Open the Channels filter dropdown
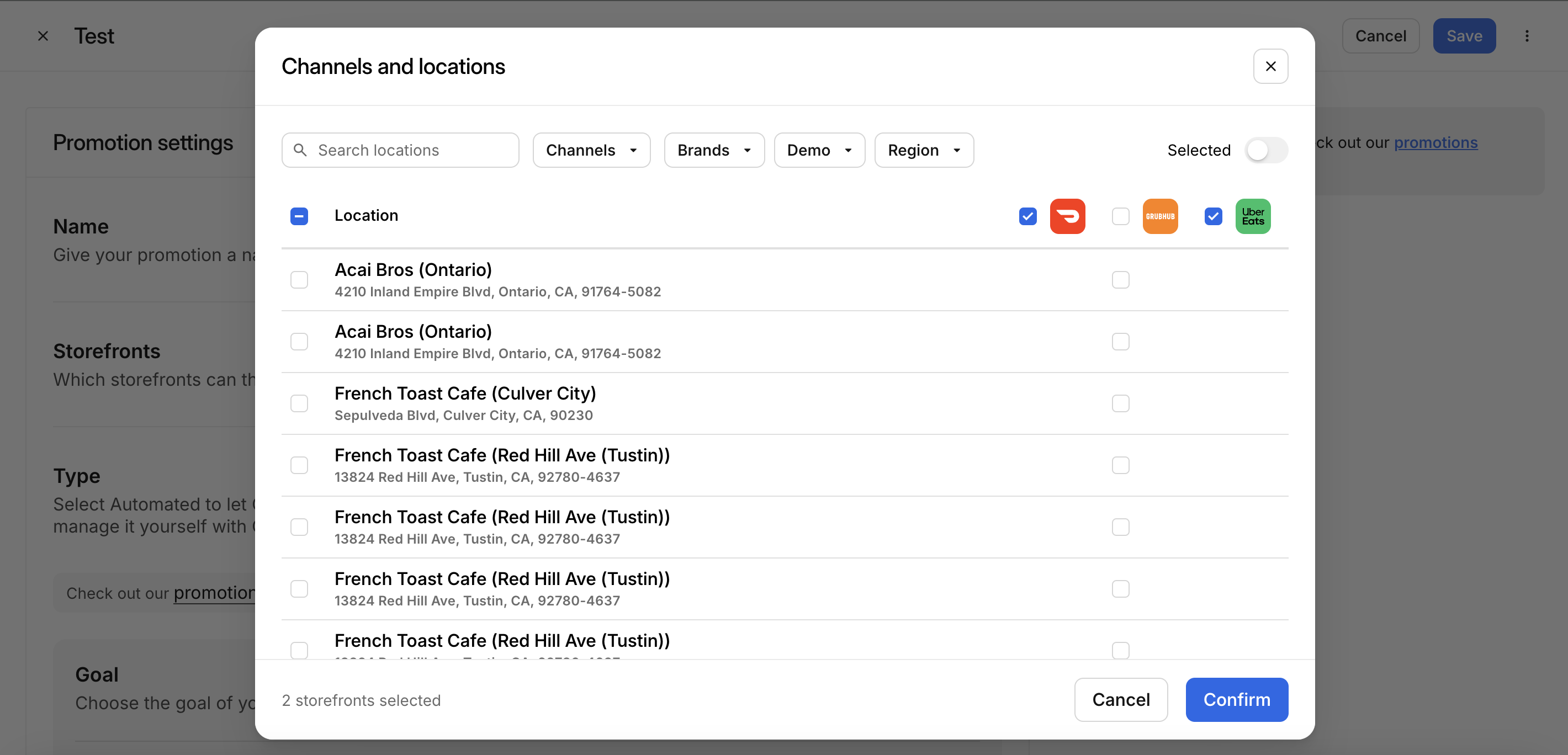This screenshot has height=755, width=1568. (x=591, y=150)
